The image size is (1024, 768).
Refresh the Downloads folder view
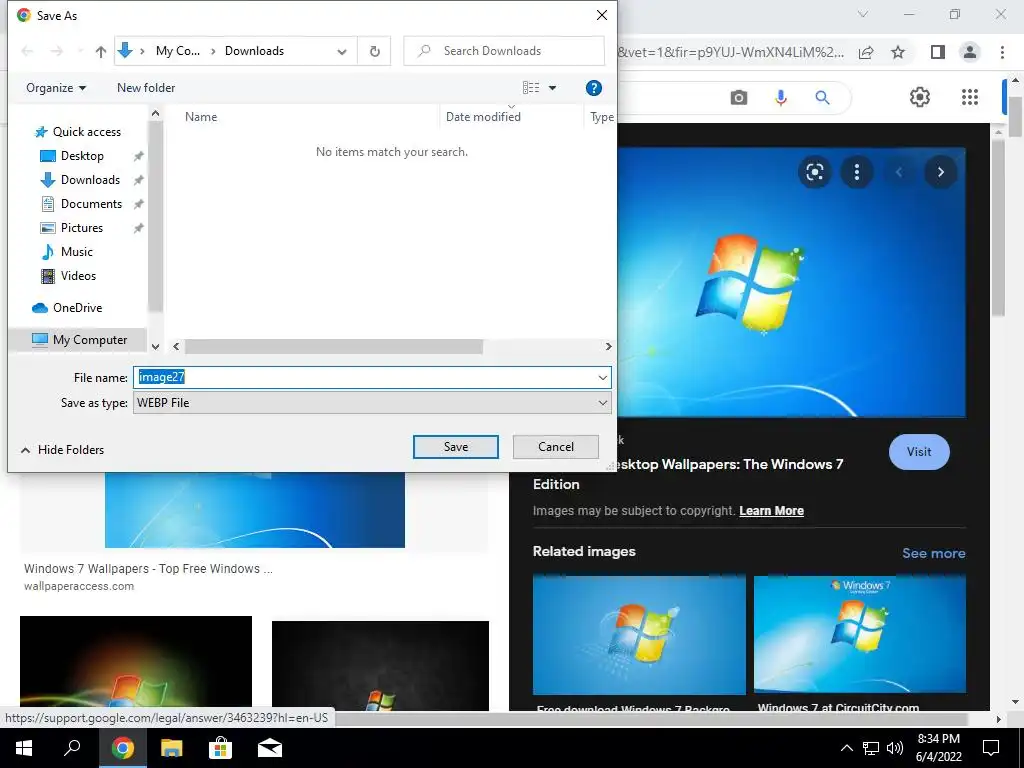click(x=374, y=51)
